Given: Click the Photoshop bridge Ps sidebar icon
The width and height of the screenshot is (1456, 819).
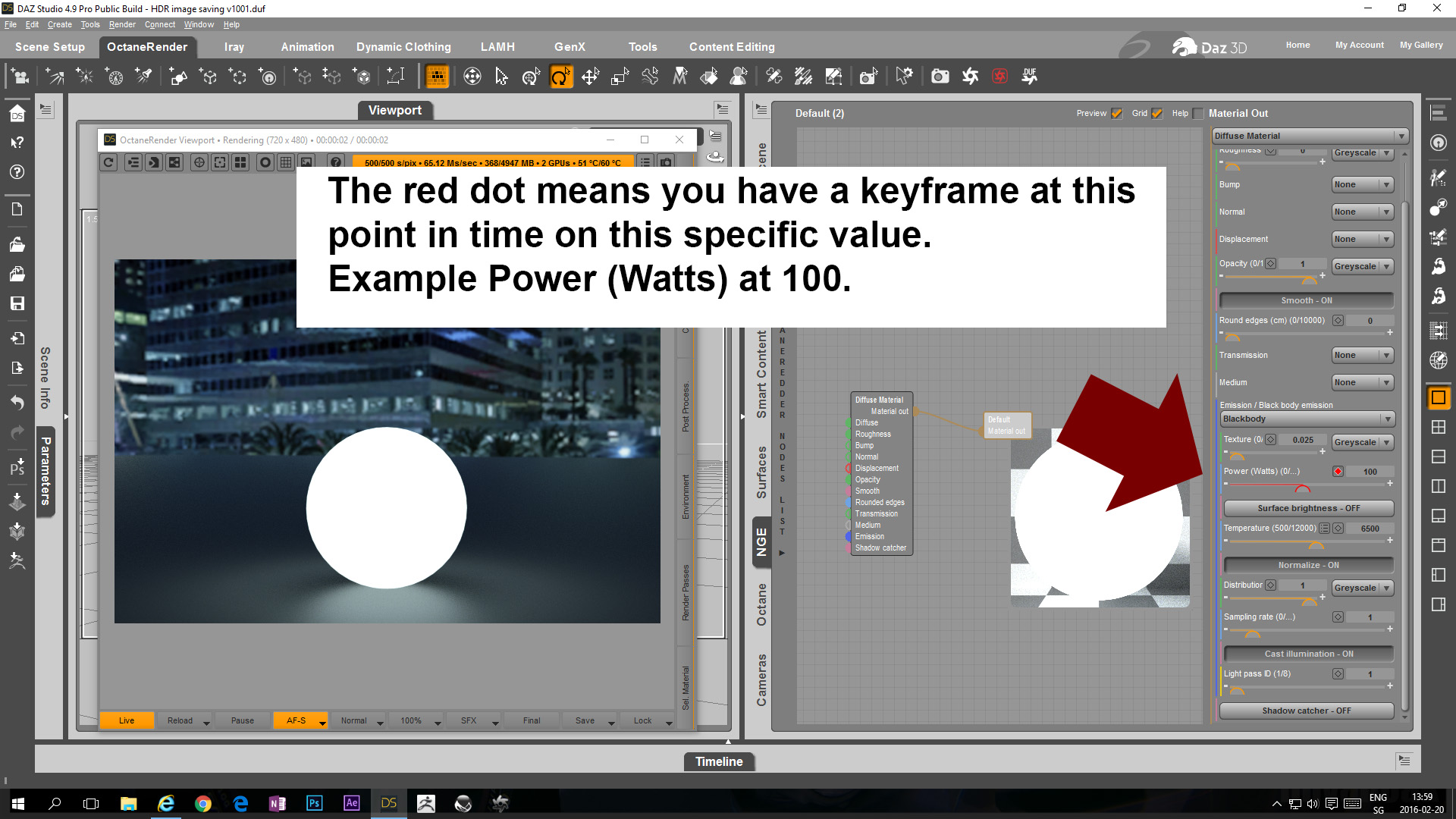Looking at the screenshot, I should click(17, 467).
